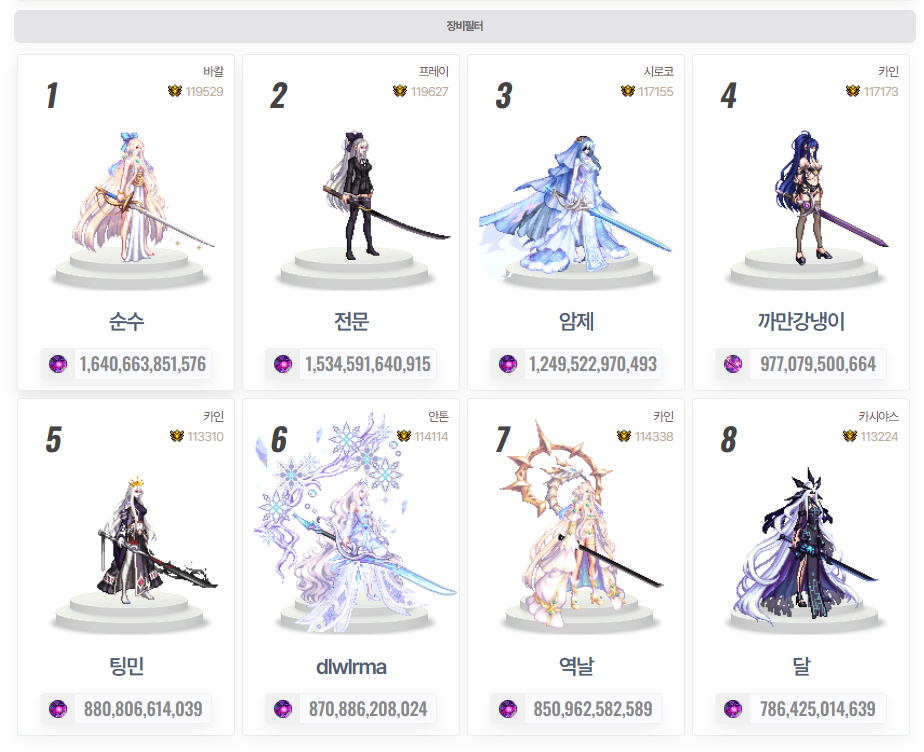Select the rank 8 달 character sprite
924x752 pixels.
pyautogui.click(x=804, y=543)
